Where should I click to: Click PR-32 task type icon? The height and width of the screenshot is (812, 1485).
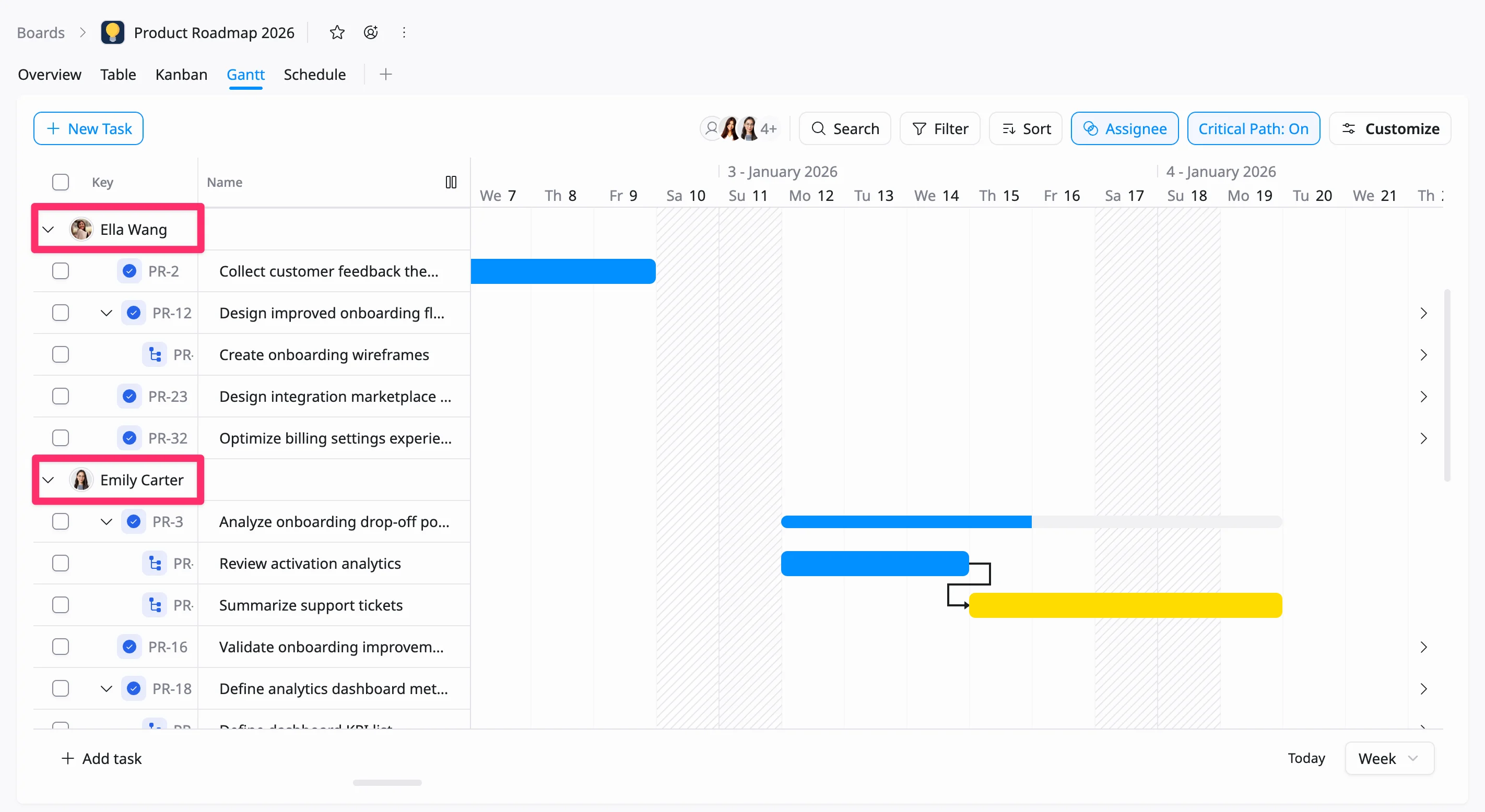tap(129, 438)
